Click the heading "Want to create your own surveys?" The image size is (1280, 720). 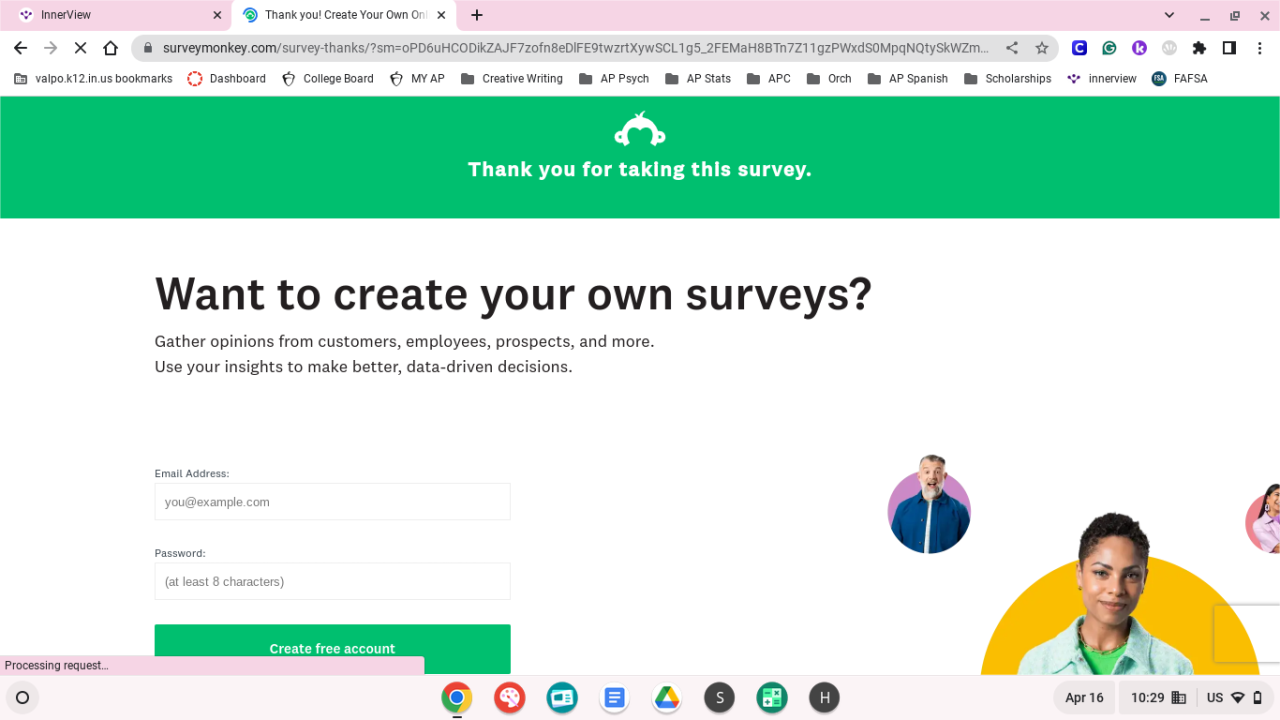coord(513,294)
